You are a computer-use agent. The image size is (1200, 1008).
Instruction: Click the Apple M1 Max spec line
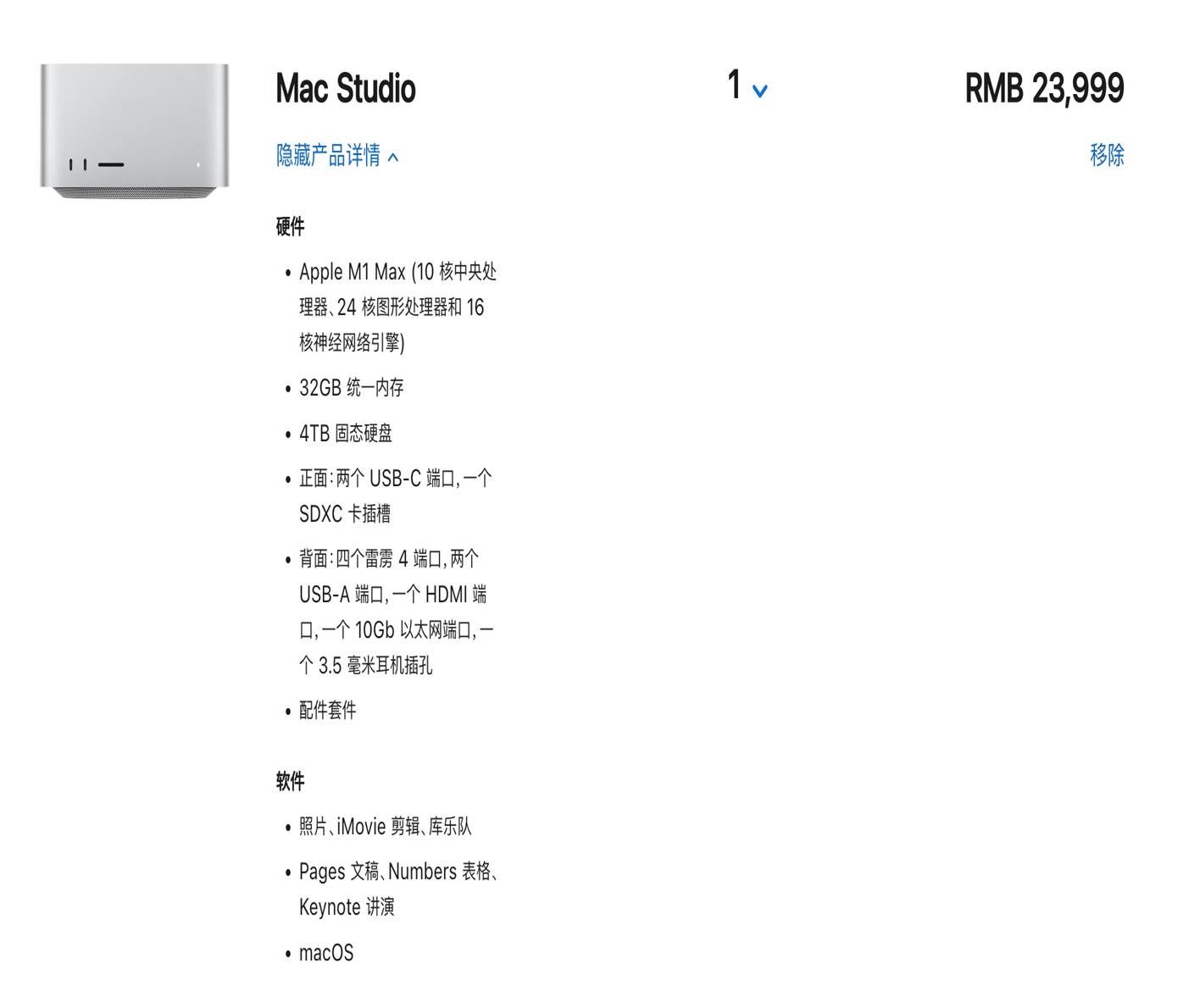[x=397, y=307]
